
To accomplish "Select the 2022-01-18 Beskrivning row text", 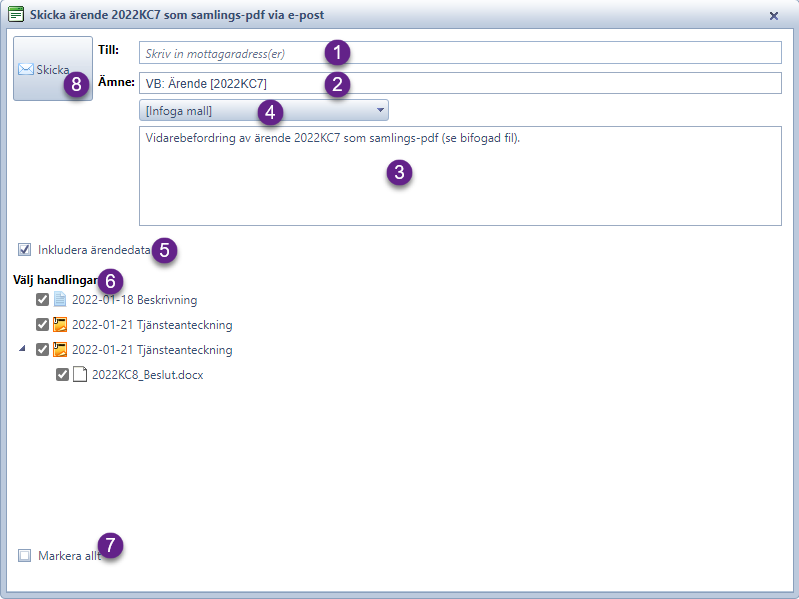I will click(x=135, y=300).
